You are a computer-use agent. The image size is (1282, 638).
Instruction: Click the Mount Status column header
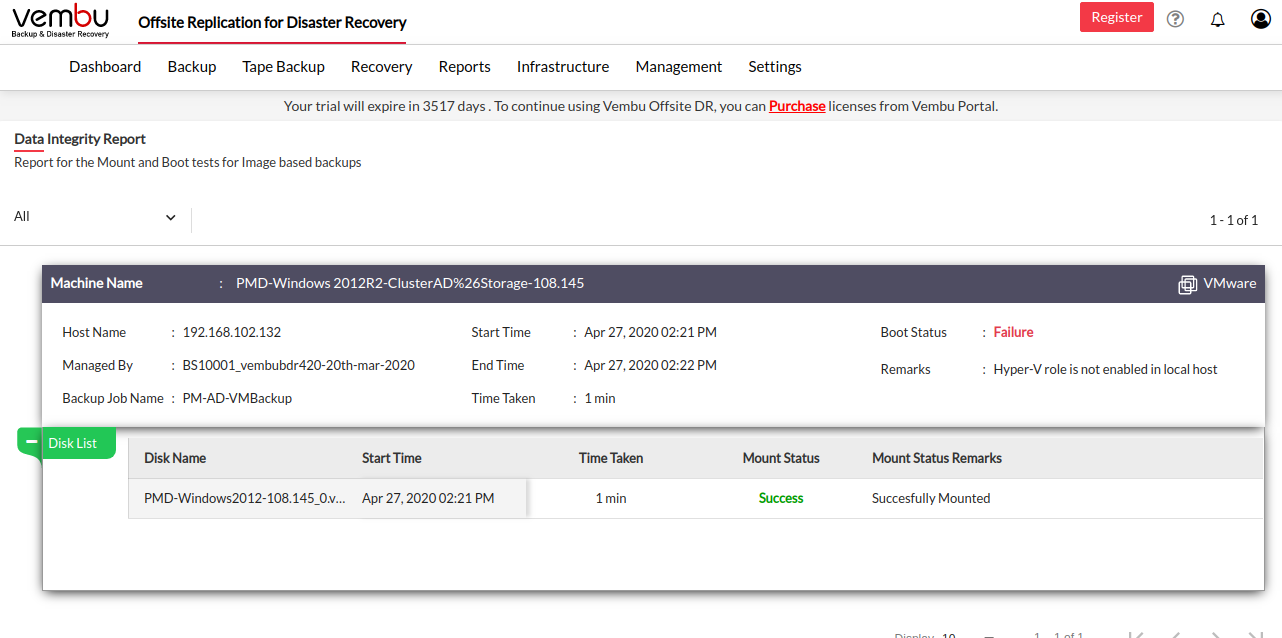781,458
